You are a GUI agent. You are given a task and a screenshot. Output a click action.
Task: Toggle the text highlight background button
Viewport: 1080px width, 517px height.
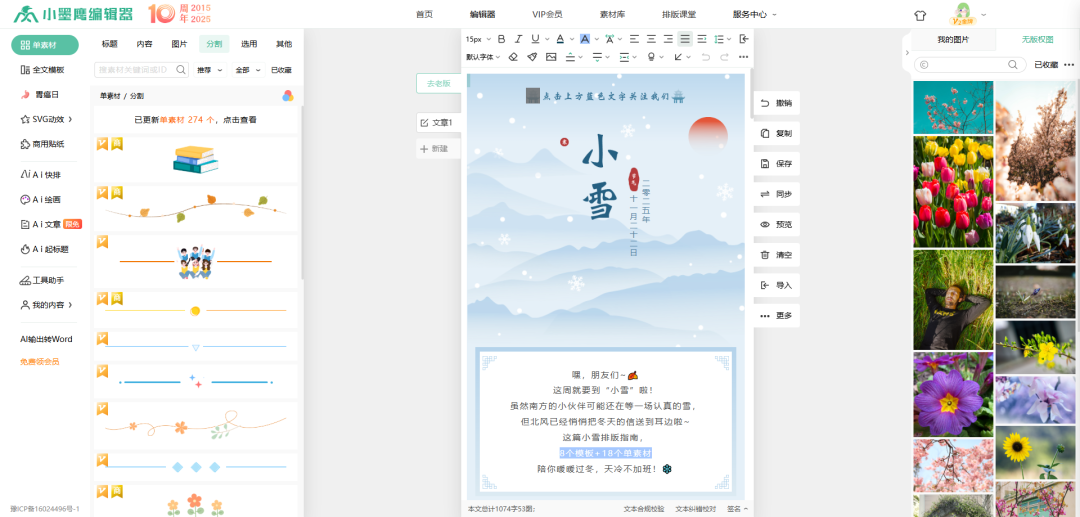(x=585, y=39)
